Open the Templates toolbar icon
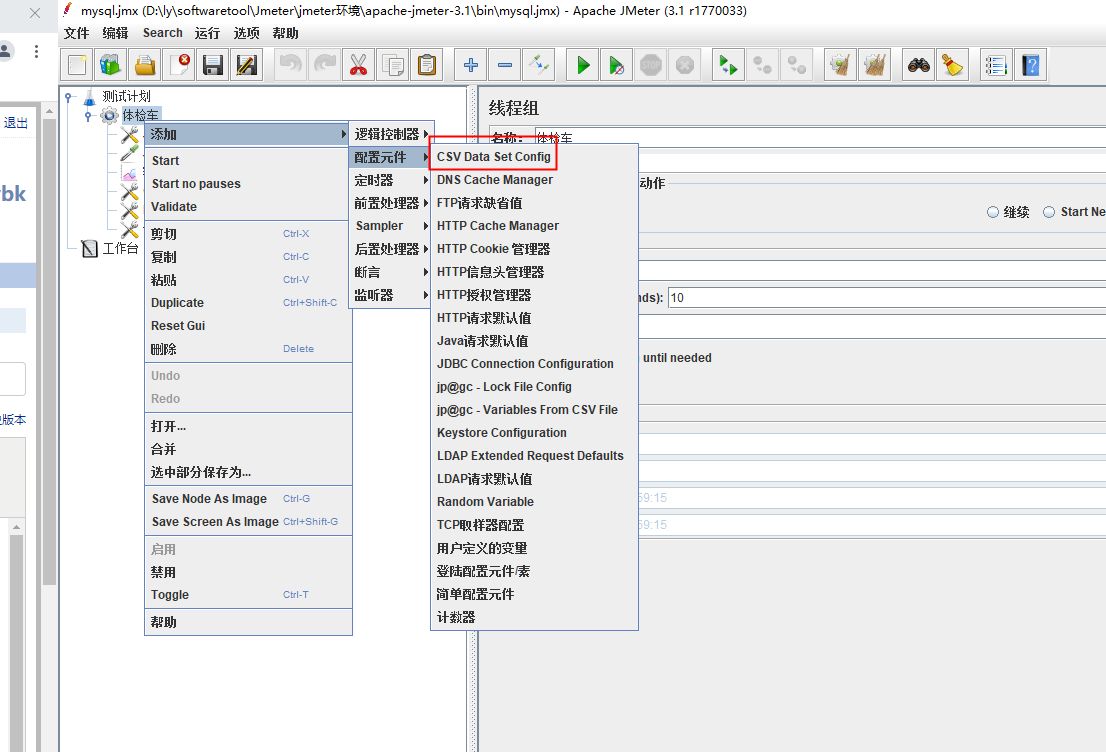Viewport: 1106px width, 752px height. click(111, 66)
